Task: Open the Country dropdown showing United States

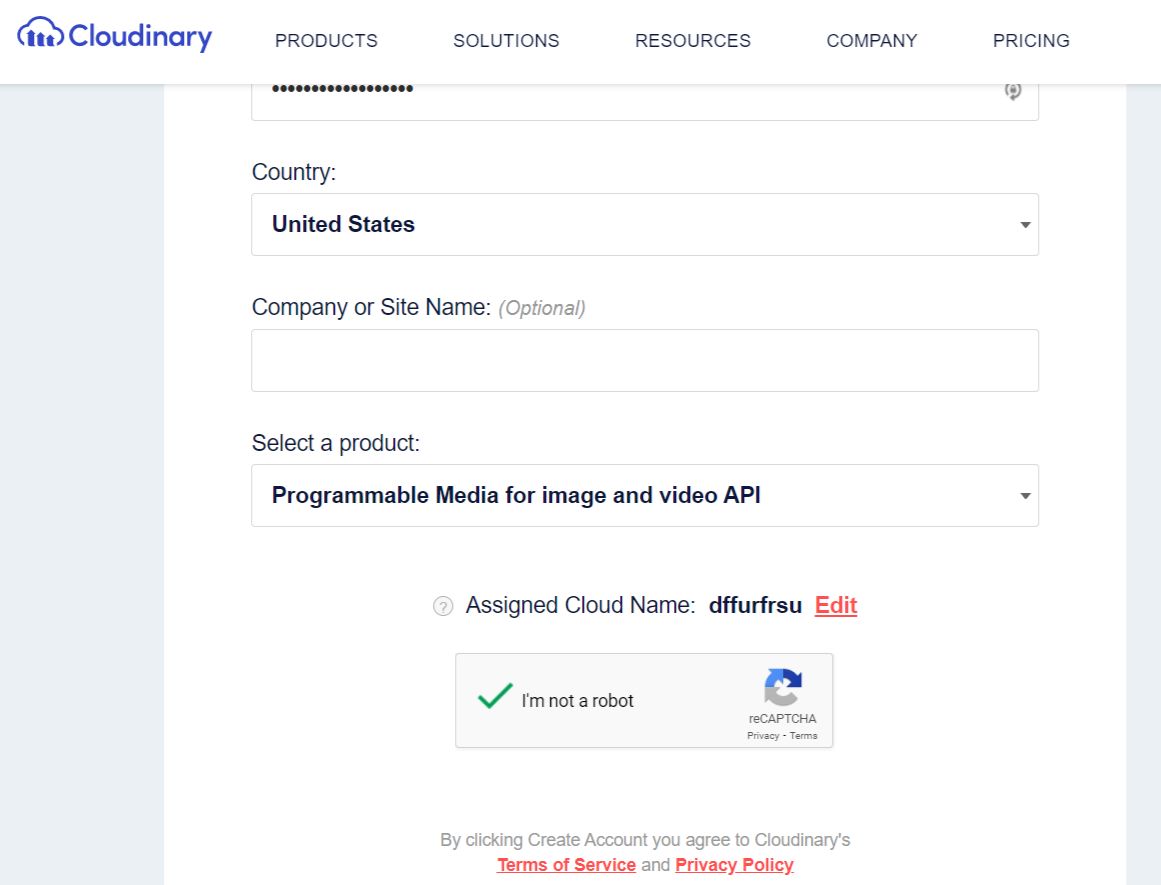Action: click(x=644, y=224)
